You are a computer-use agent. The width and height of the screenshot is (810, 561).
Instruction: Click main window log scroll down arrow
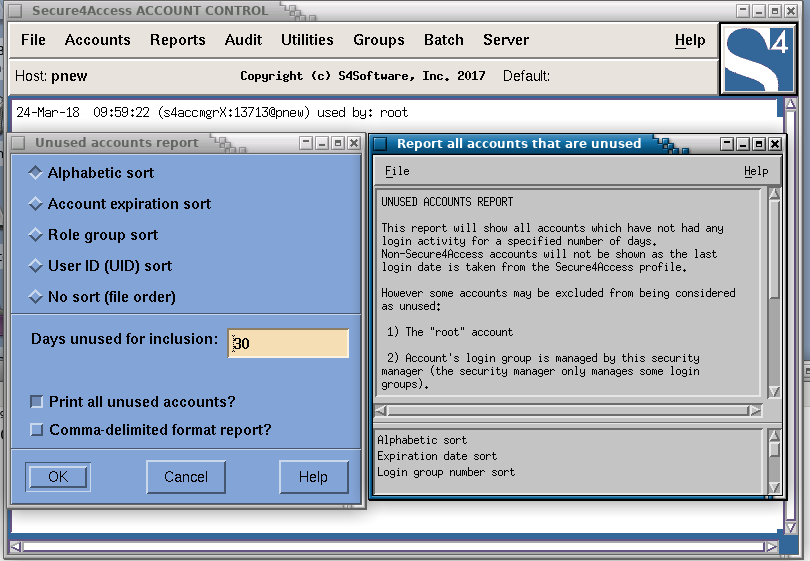790,527
